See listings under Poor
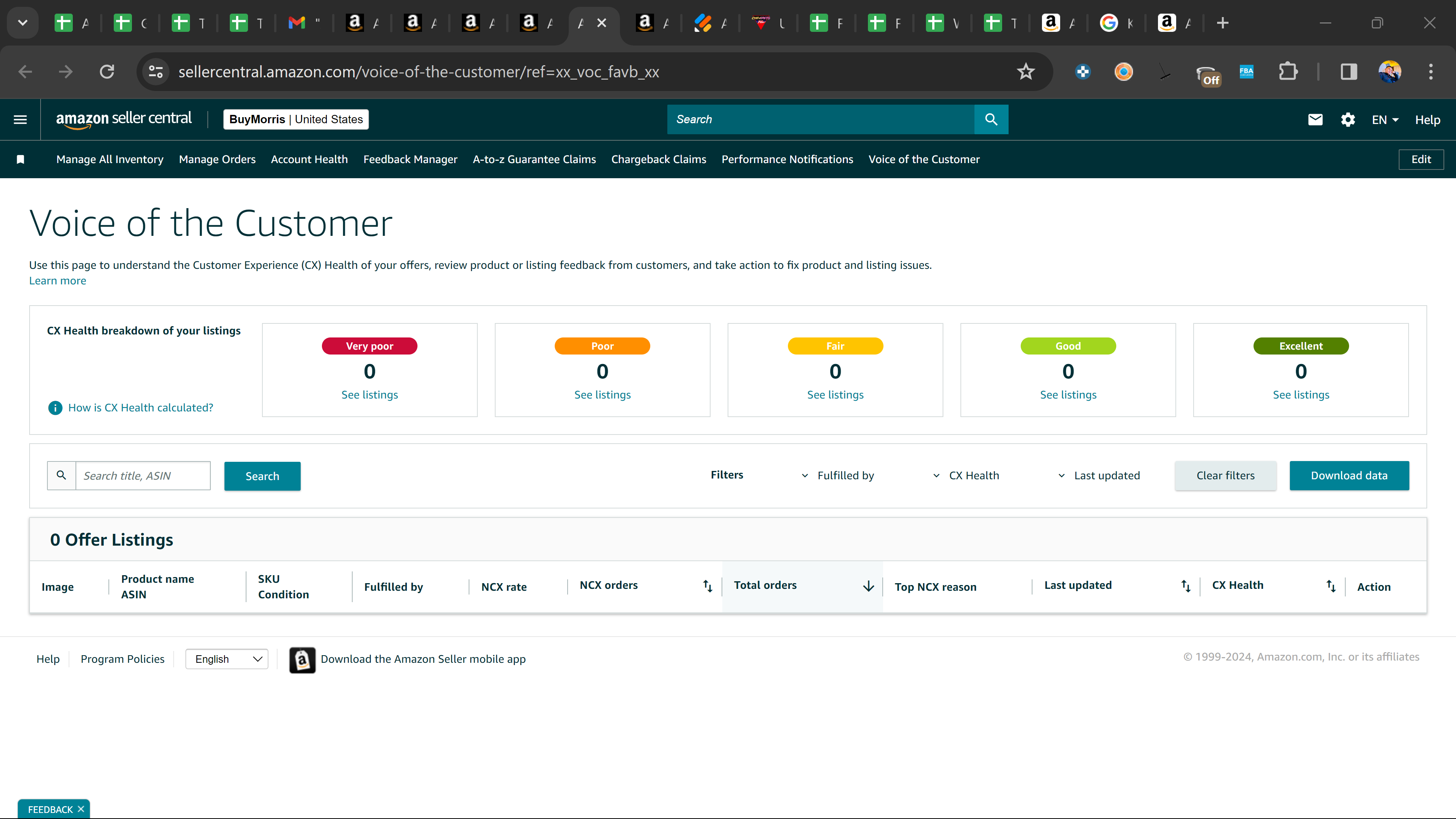1456x819 pixels. pos(602,394)
